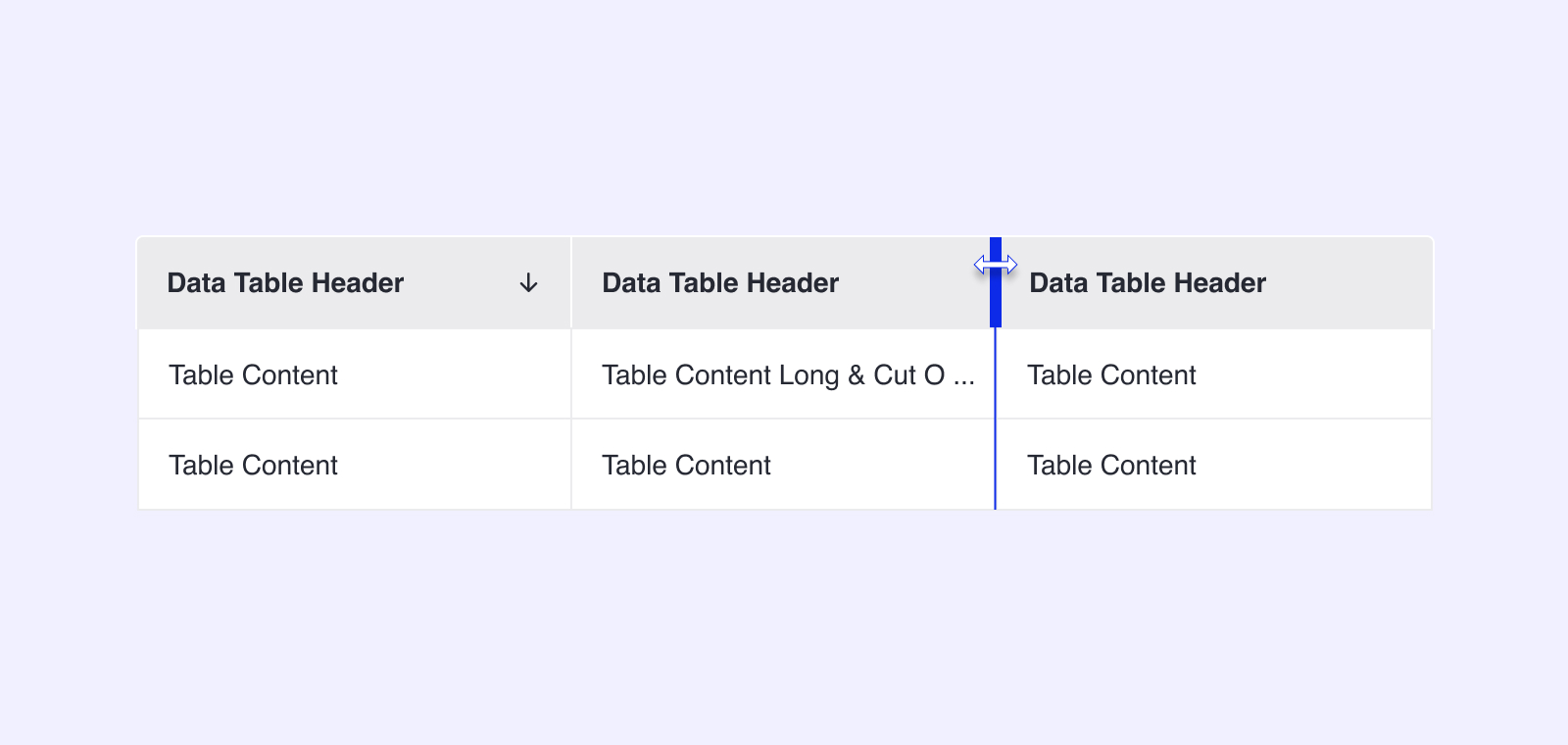Image resolution: width=1568 pixels, height=745 pixels.
Task: Select first-row Table Content in left column
Action: pos(253,375)
